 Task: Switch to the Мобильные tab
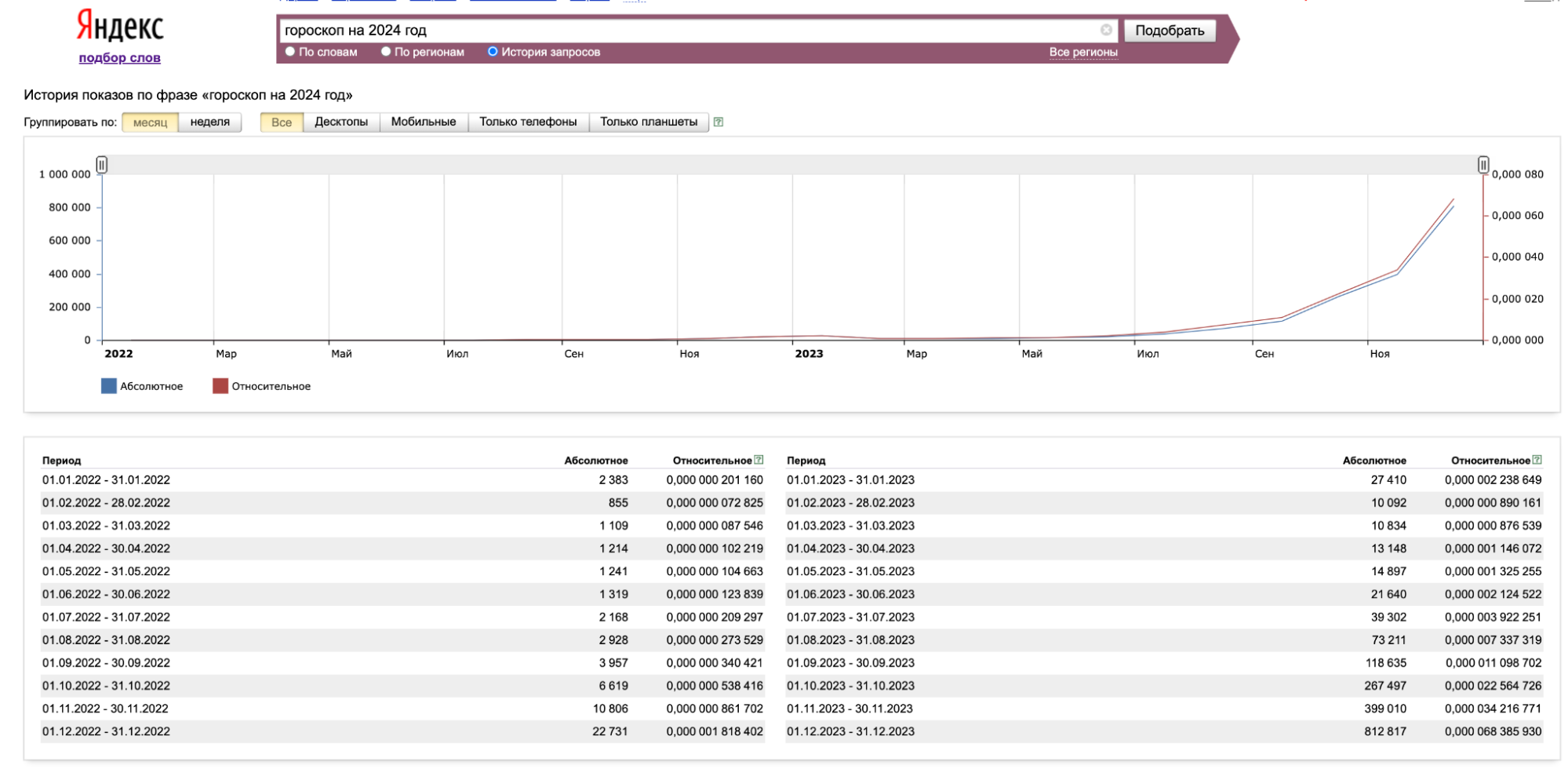point(424,122)
